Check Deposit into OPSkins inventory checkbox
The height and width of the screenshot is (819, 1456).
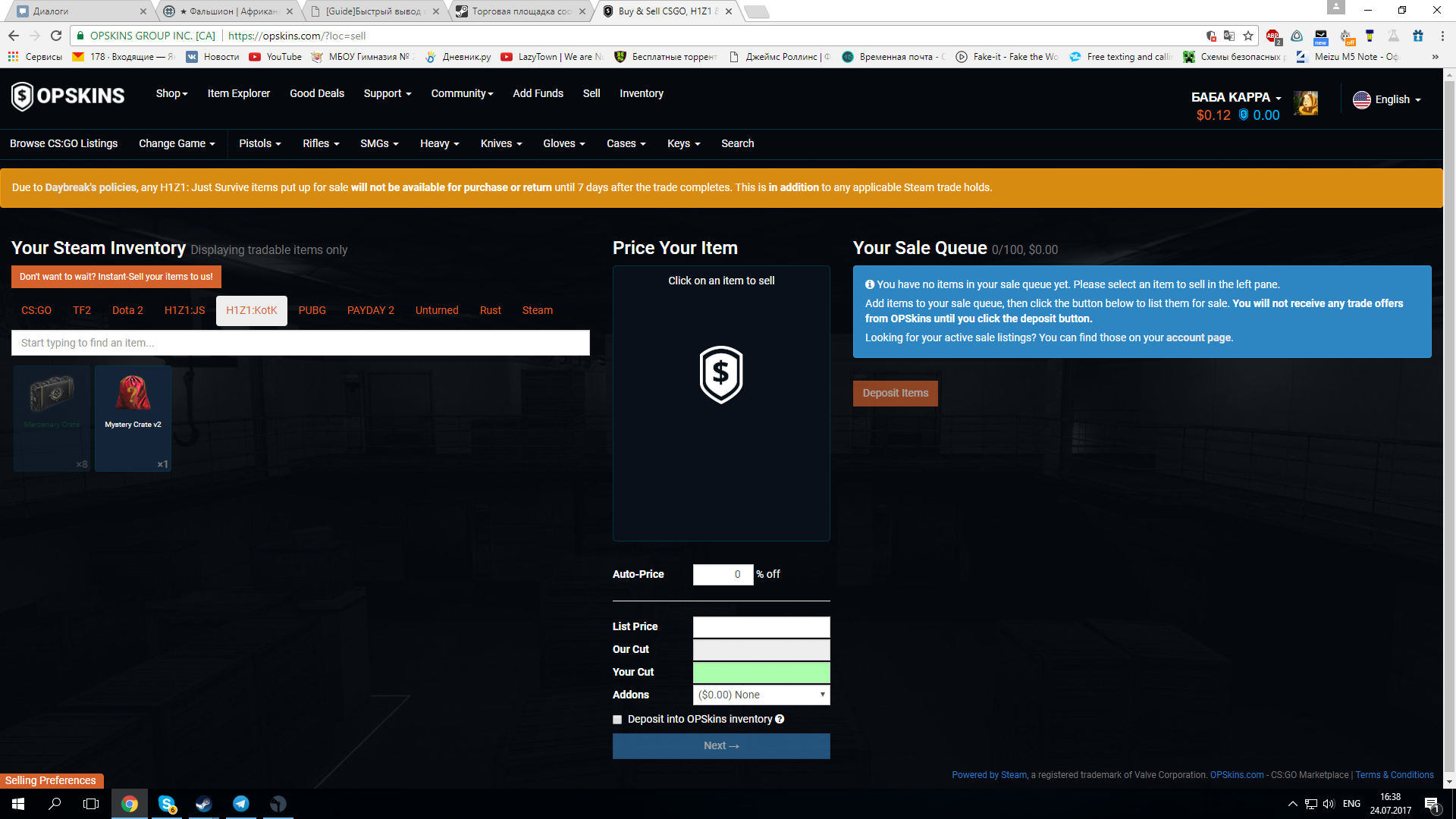click(617, 720)
